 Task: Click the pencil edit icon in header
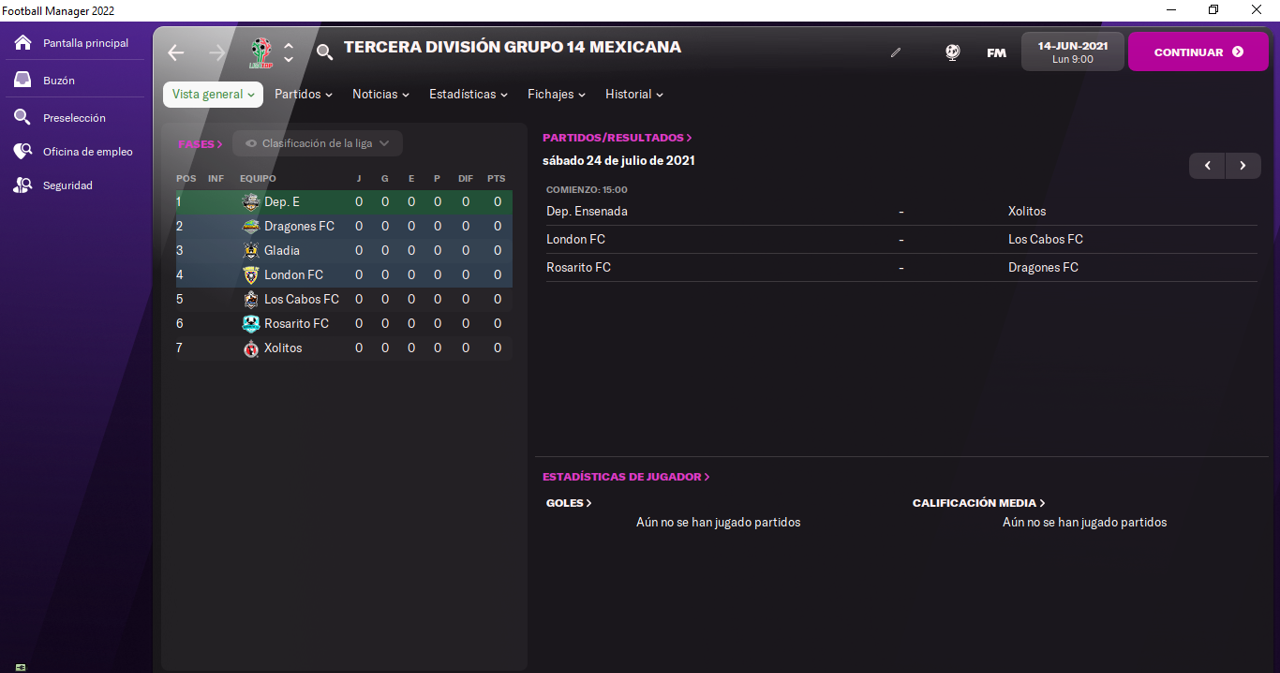(x=896, y=52)
